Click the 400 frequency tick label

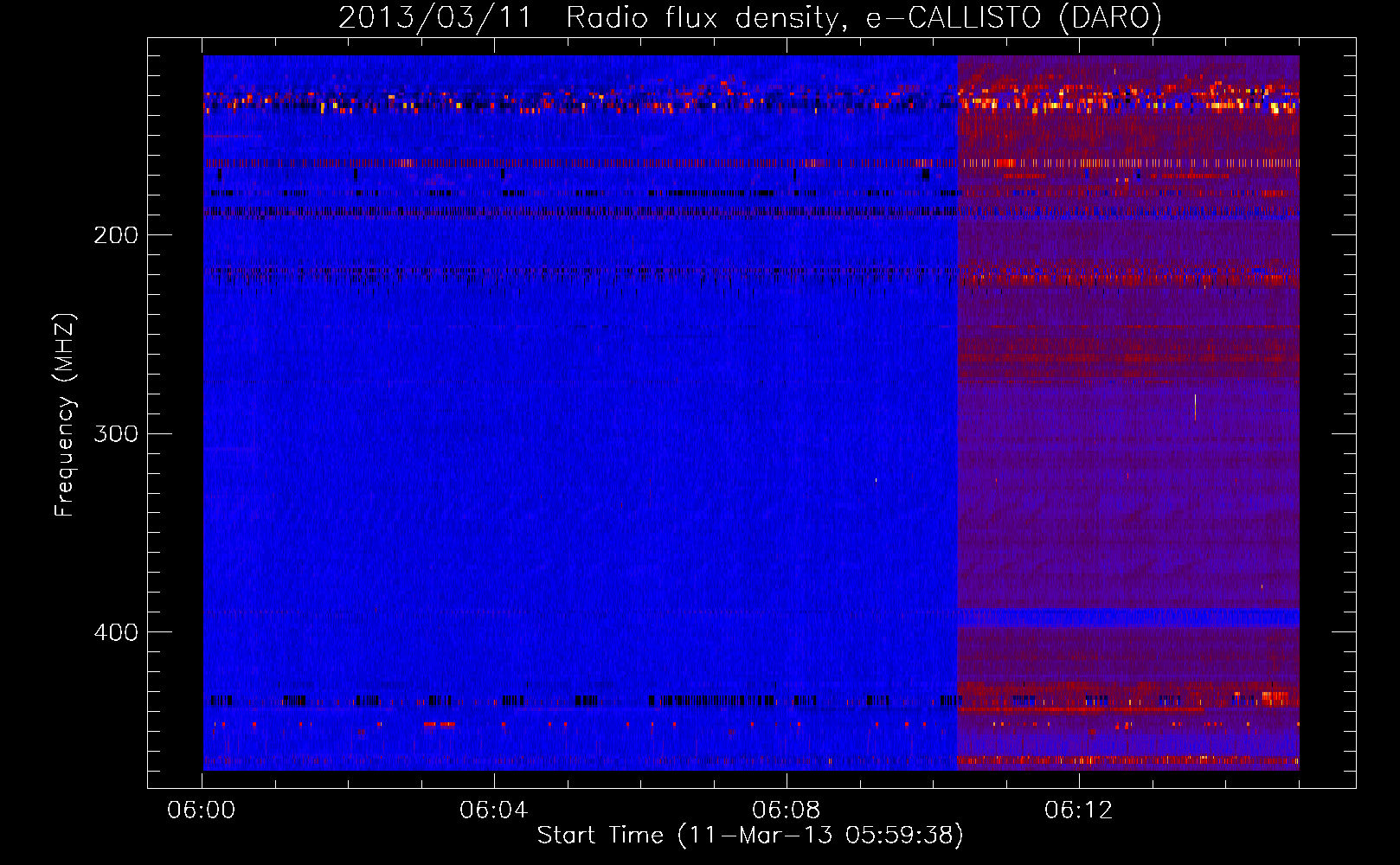[116, 632]
